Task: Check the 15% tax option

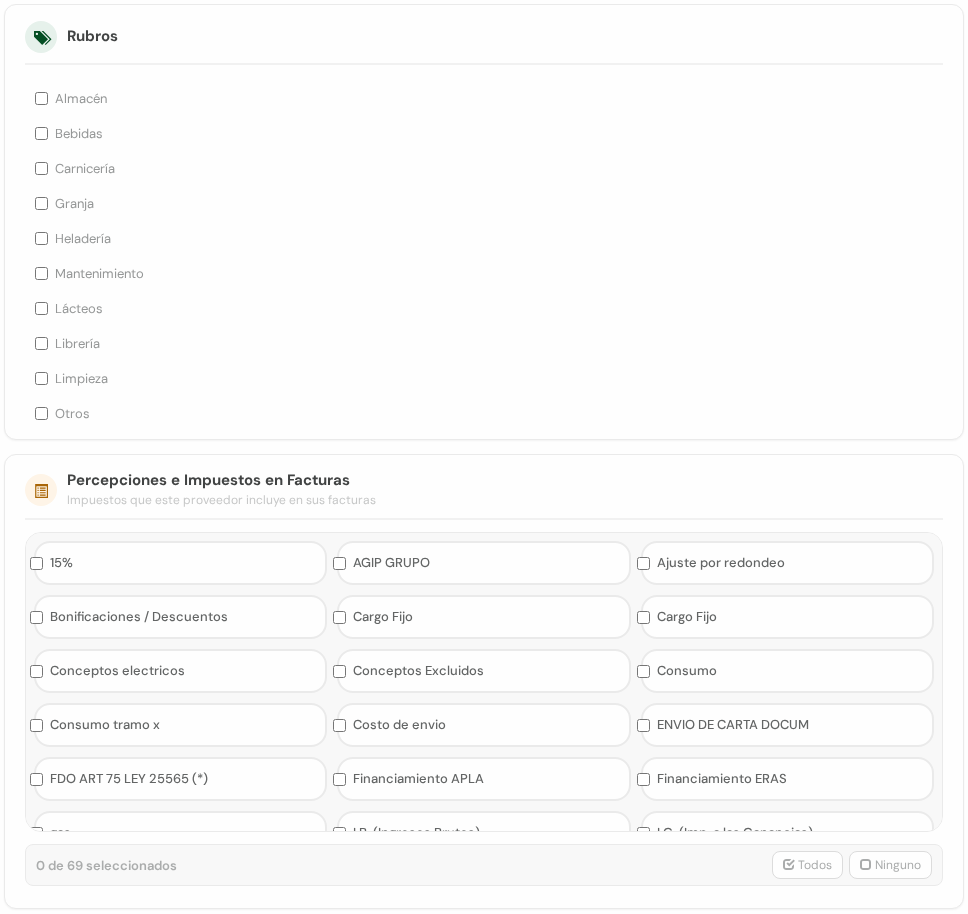Action: (x=36, y=563)
